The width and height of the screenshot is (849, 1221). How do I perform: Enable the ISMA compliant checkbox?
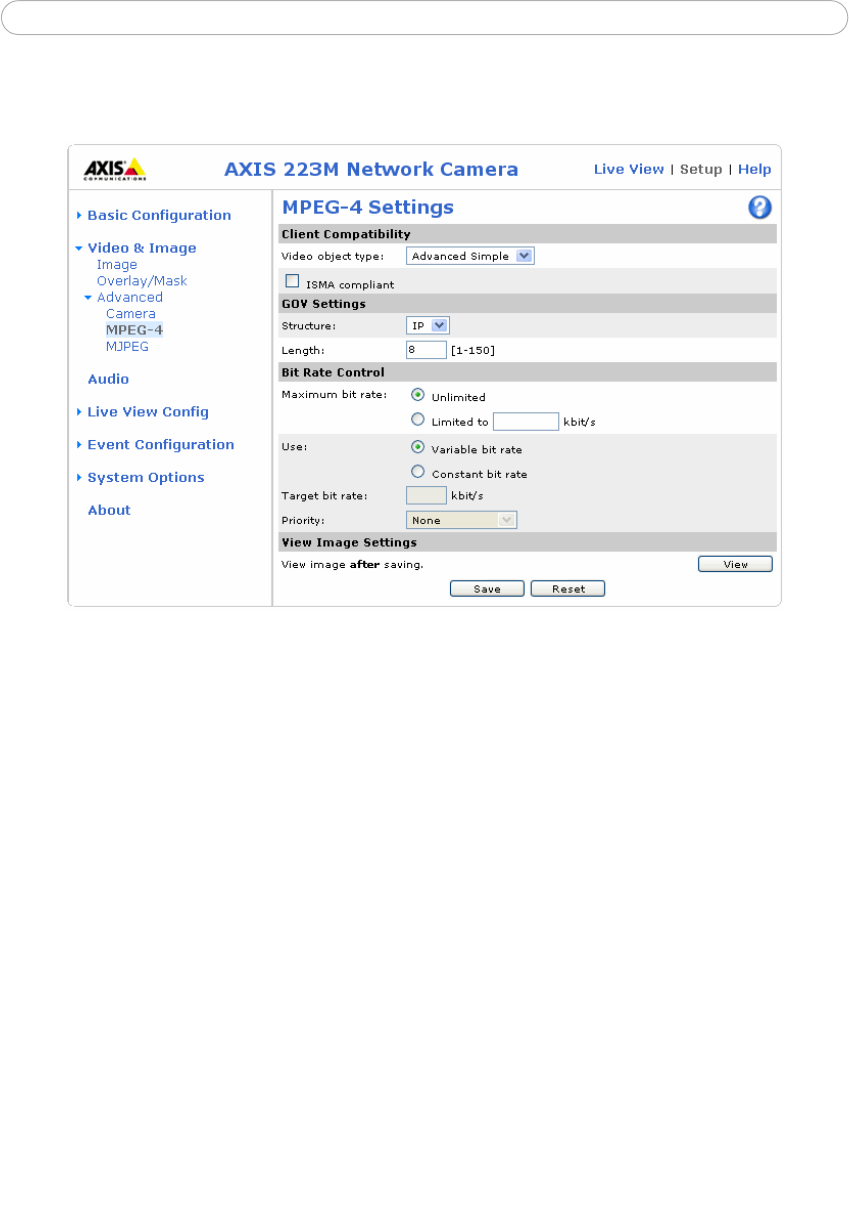293,282
